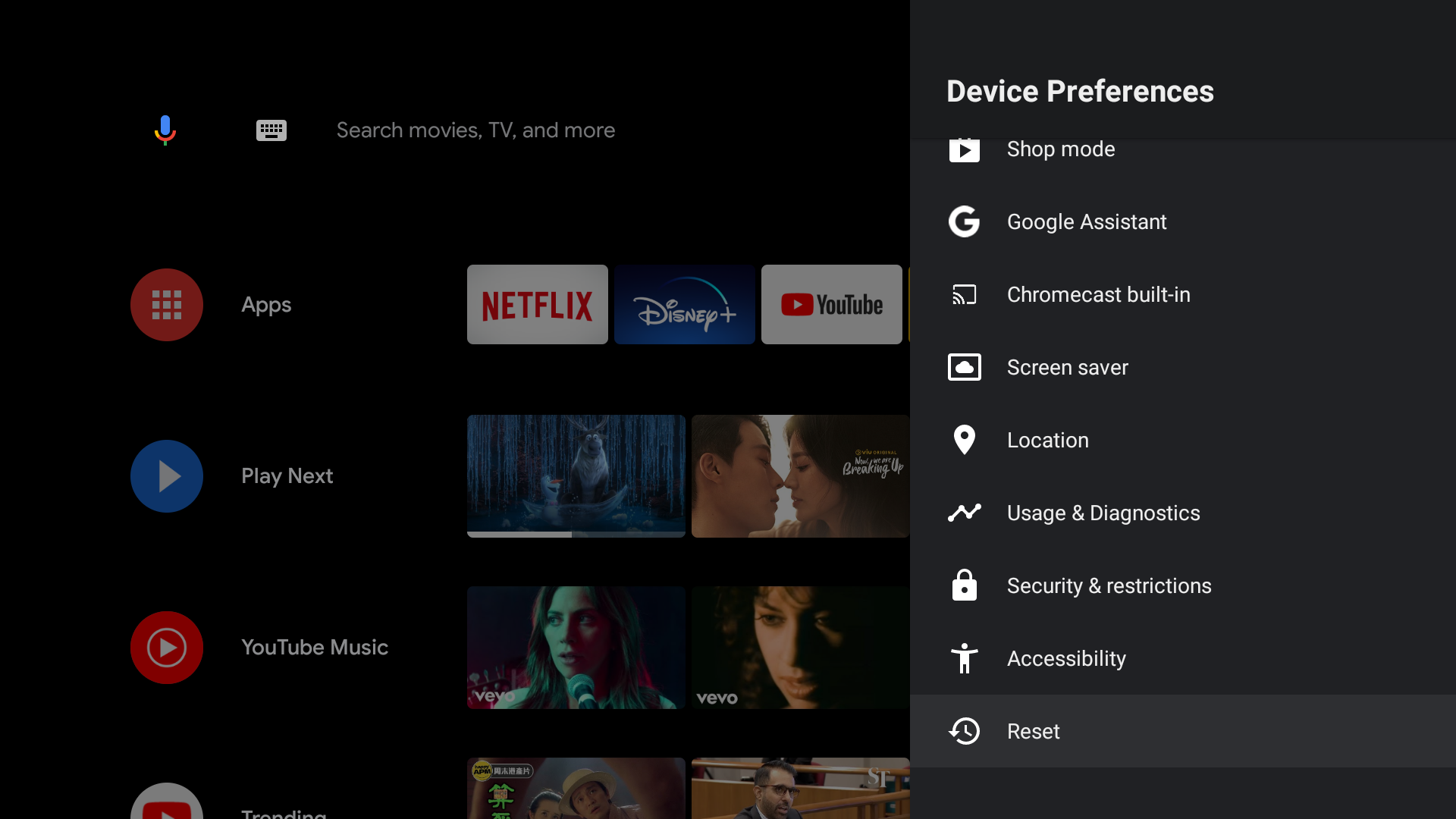This screenshot has width=1456, height=819.
Task: Select Screen saver option
Action: (1067, 367)
